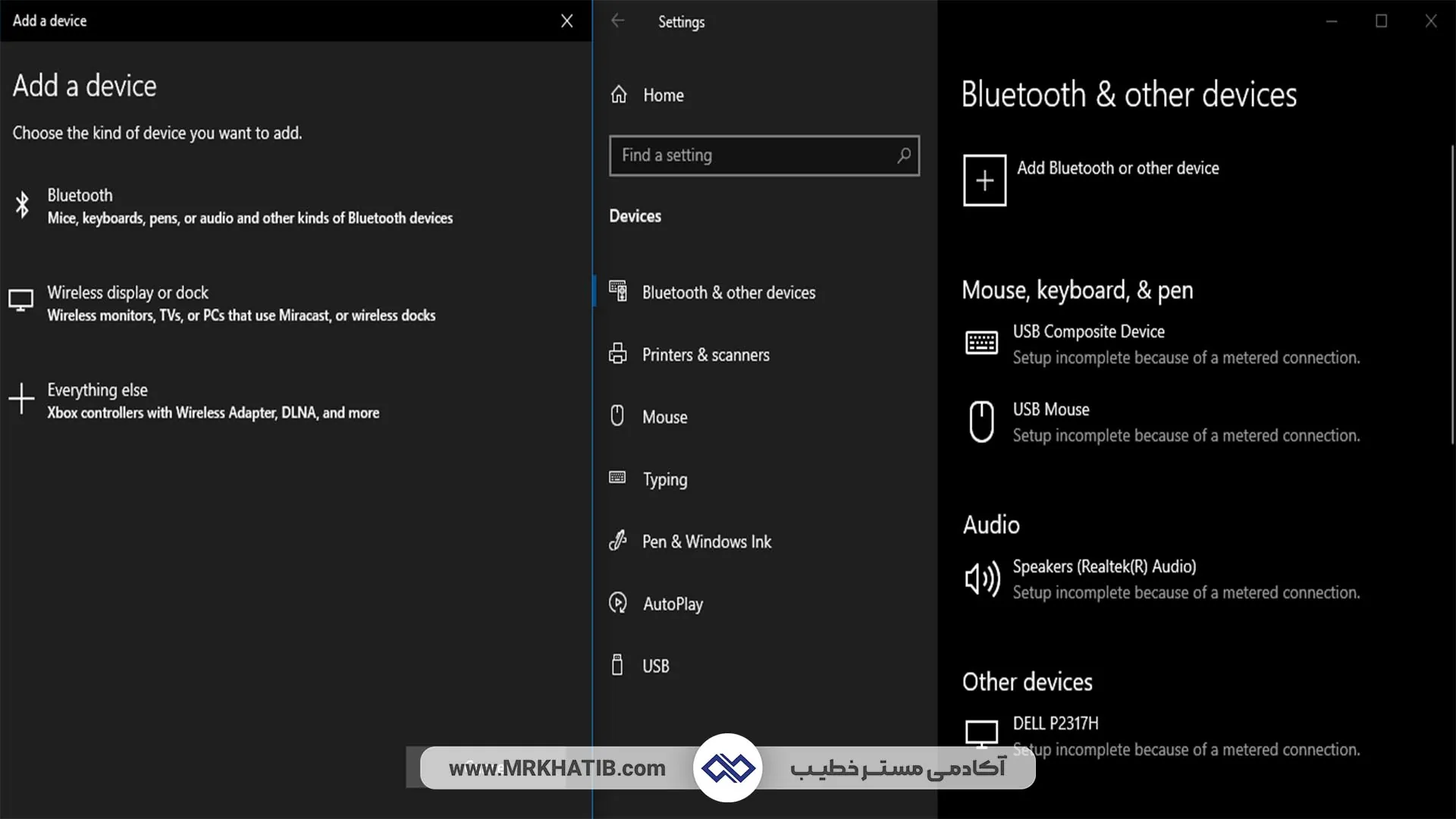
Task: Close the Add a device dialog
Action: [566, 21]
